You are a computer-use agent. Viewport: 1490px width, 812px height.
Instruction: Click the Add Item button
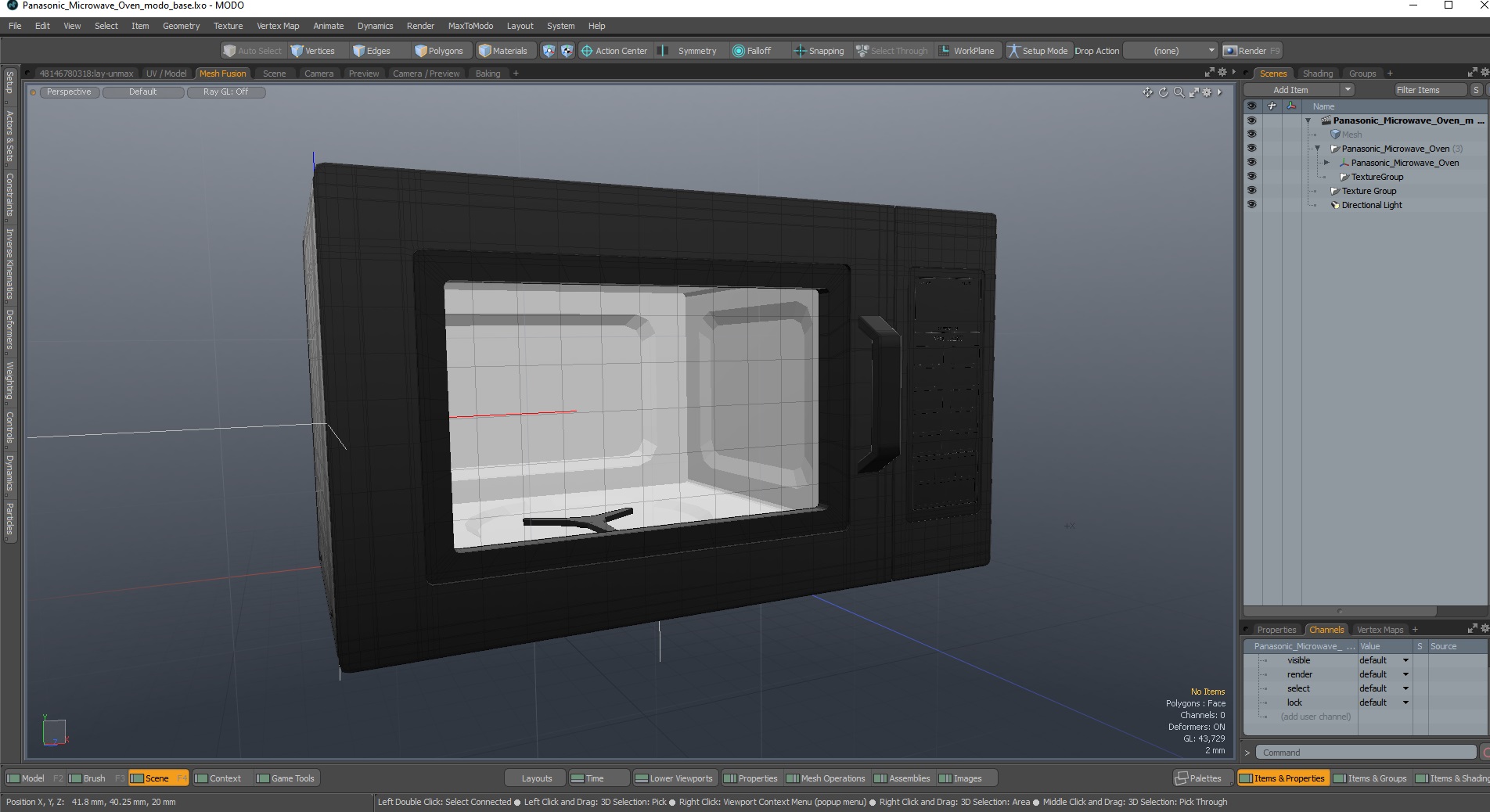(1290, 90)
